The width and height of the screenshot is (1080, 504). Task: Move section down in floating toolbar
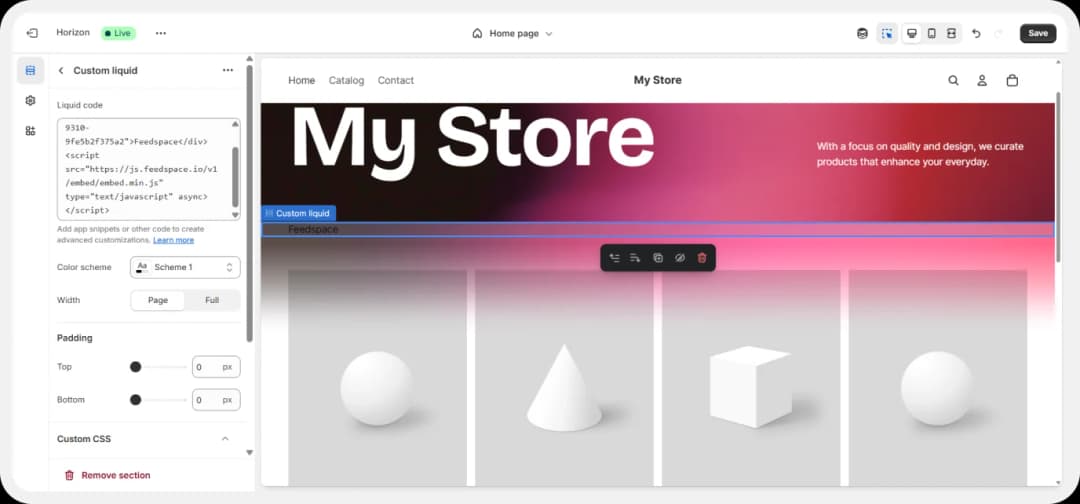(x=635, y=258)
